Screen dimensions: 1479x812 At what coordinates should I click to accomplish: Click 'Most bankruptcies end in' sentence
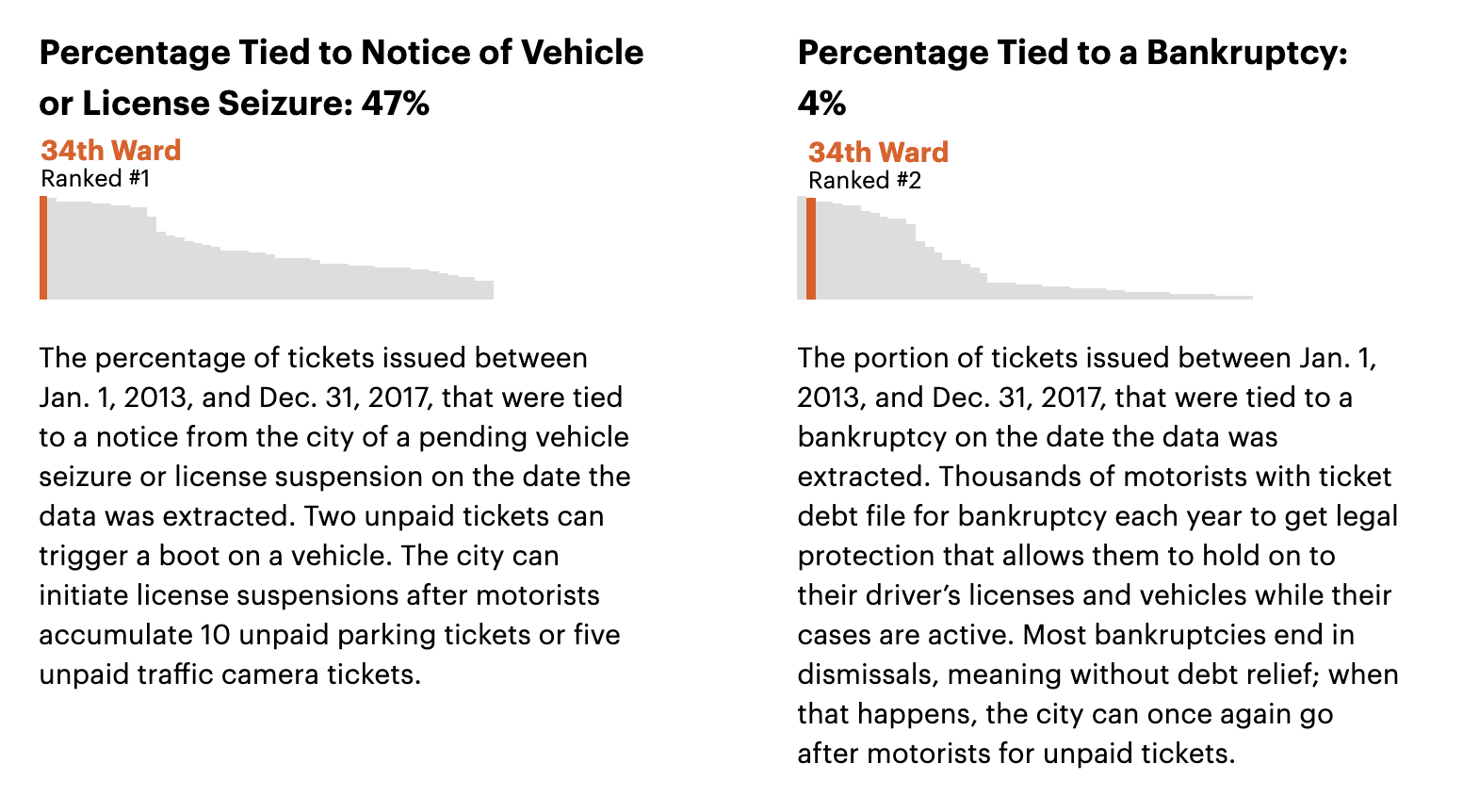click(1188, 635)
